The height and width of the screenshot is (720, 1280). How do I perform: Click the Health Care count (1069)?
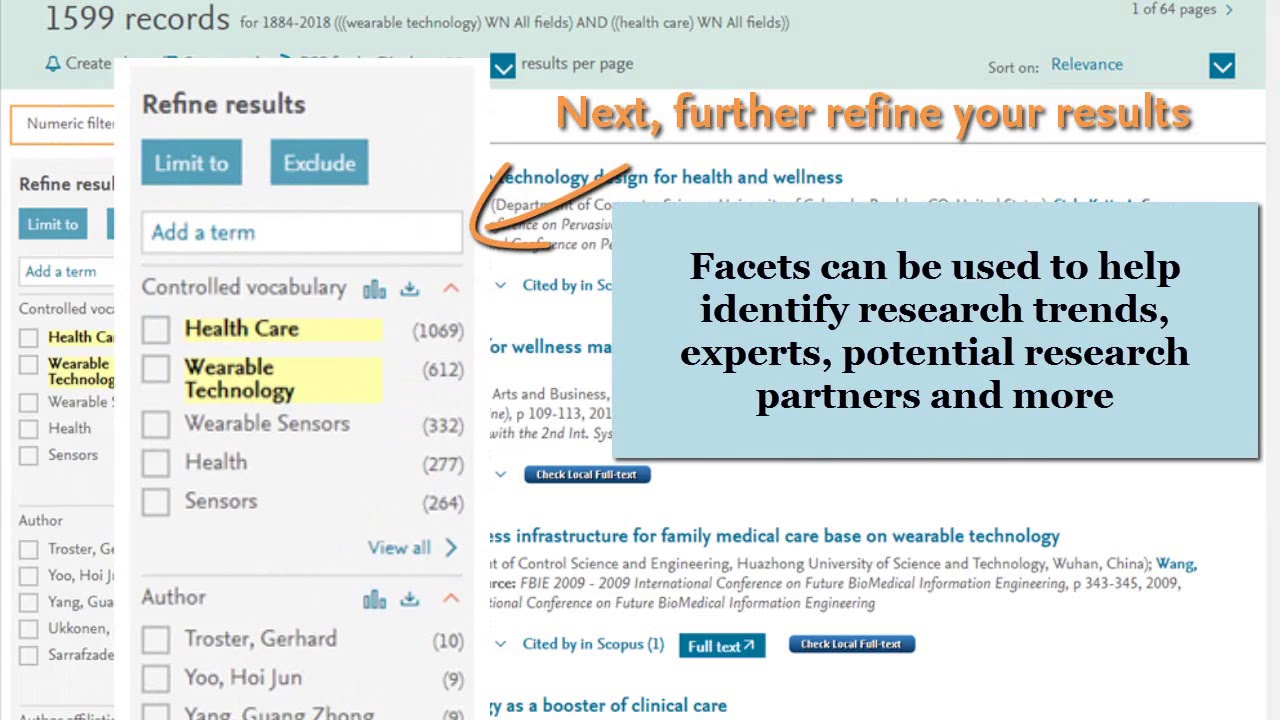438,331
